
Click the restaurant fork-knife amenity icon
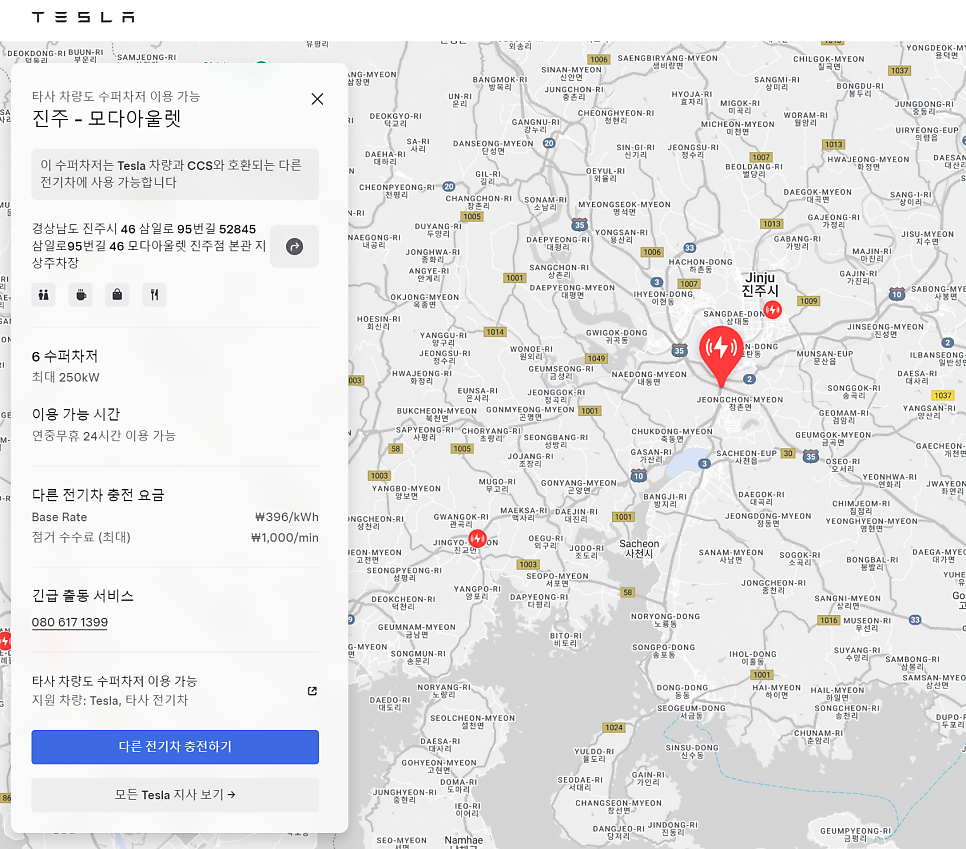(154, 295)
